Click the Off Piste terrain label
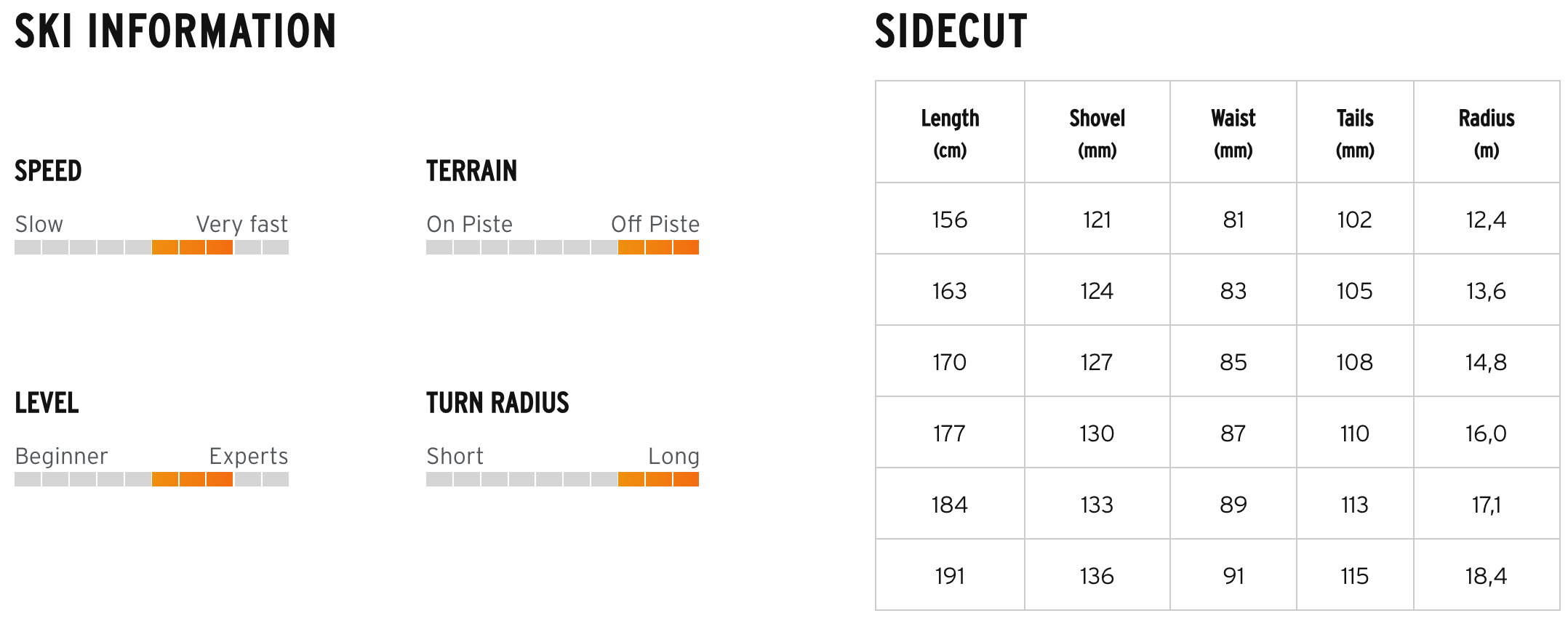This screenshot has height=621, width=1568. pyautogui.click(x=655, y=224)
